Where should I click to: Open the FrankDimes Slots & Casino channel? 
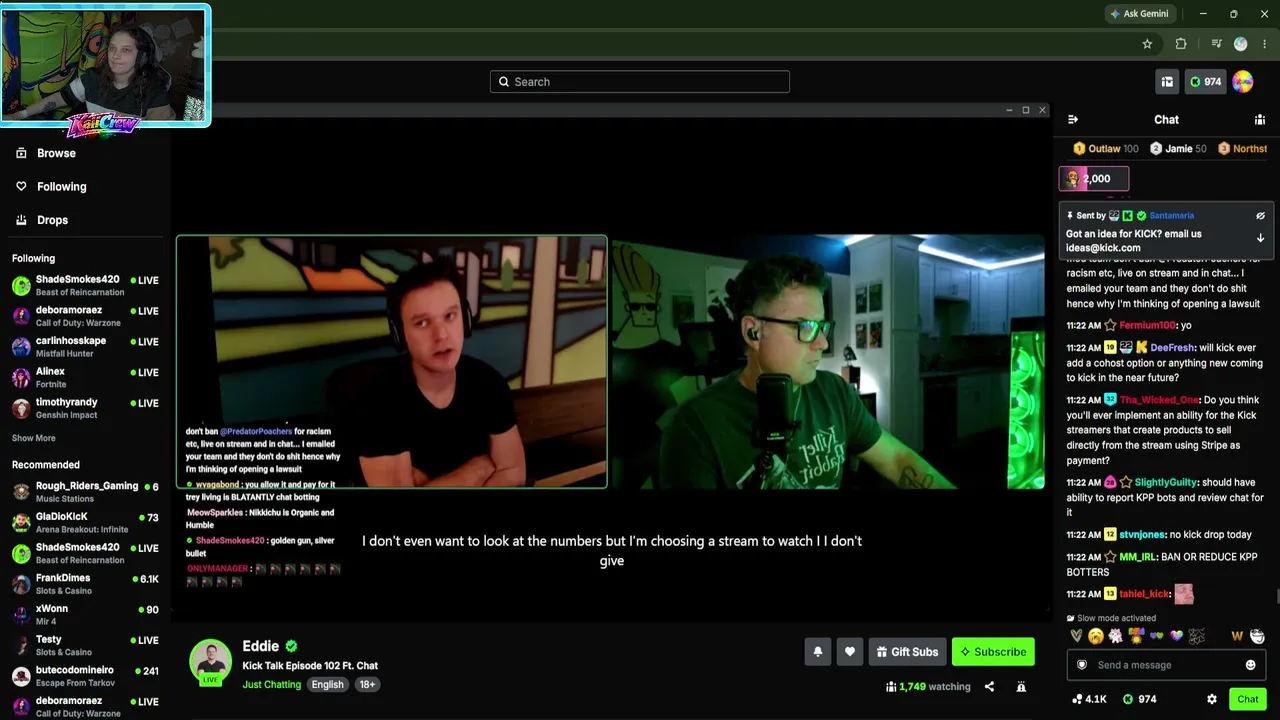[85, 584]
